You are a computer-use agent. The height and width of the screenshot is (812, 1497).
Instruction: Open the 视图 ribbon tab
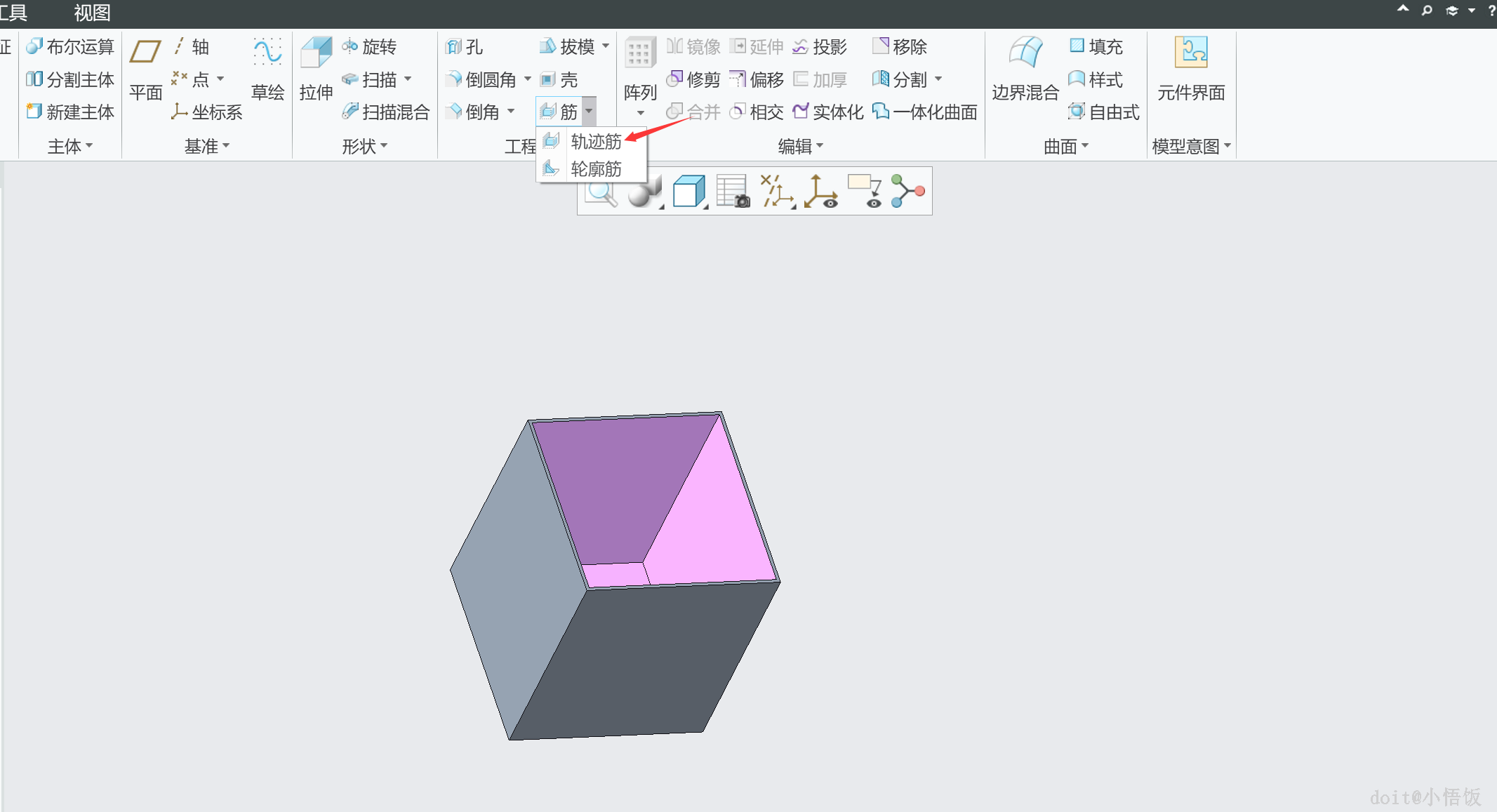92,13
